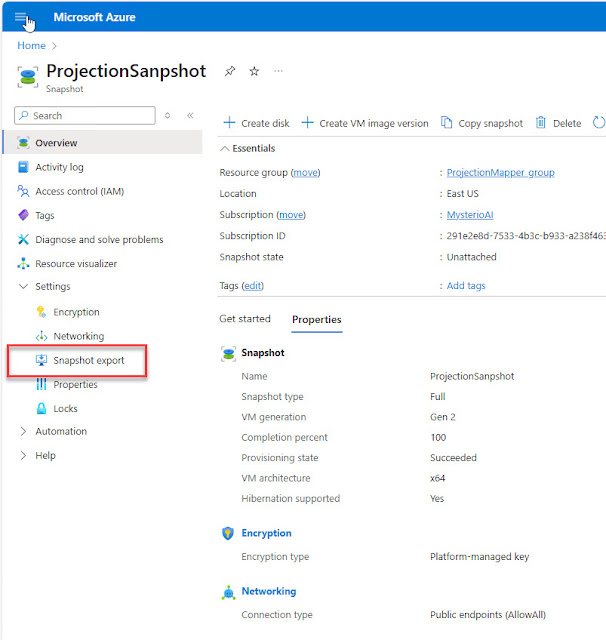The width and height of the screenshot is (606, 640).
Task: Click the 'Succeeded' provisioning state value
Action: pyautogui.click(x=453, y=458)
